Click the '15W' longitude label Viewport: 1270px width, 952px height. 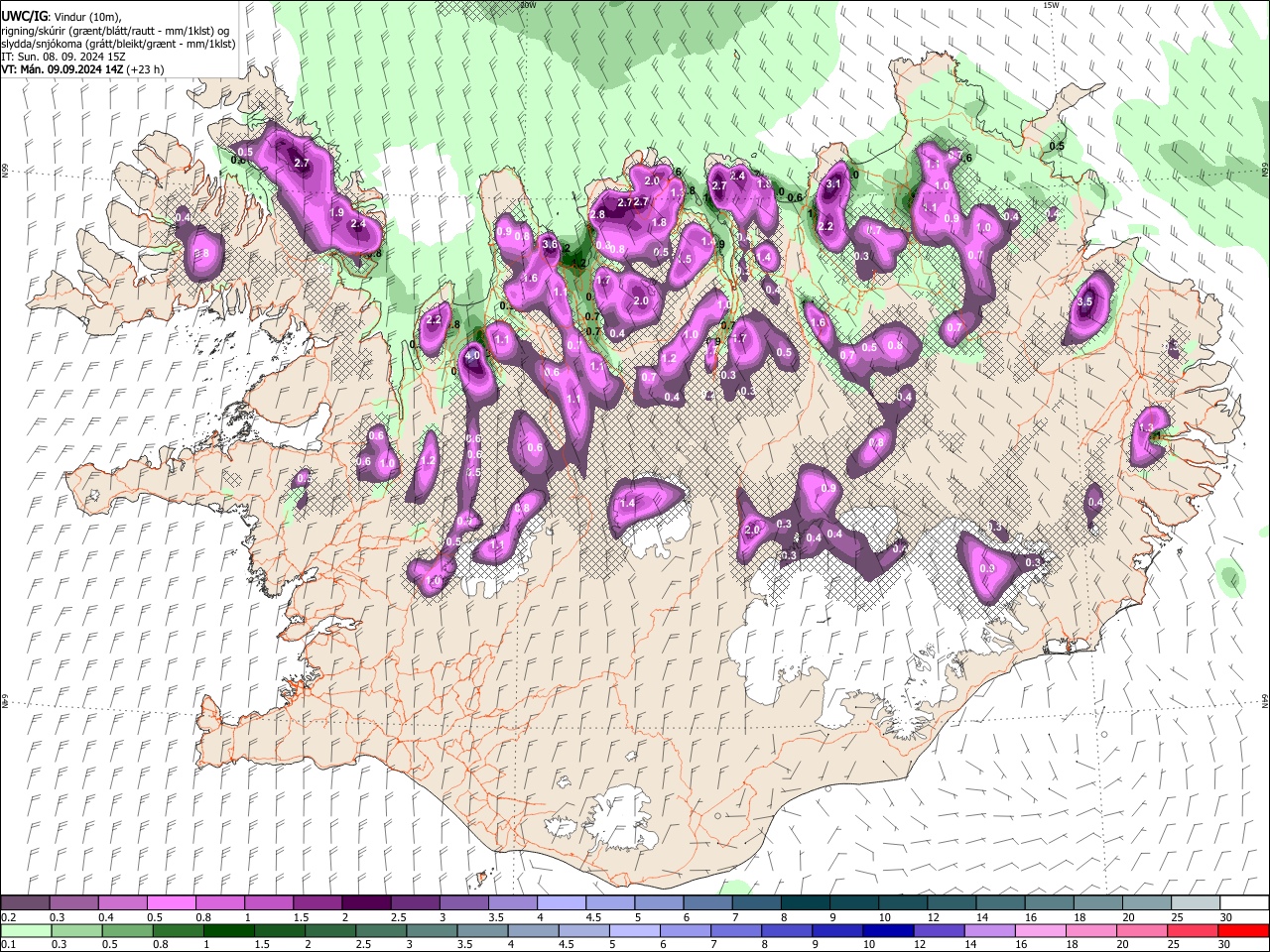(x=1052, y=5)
